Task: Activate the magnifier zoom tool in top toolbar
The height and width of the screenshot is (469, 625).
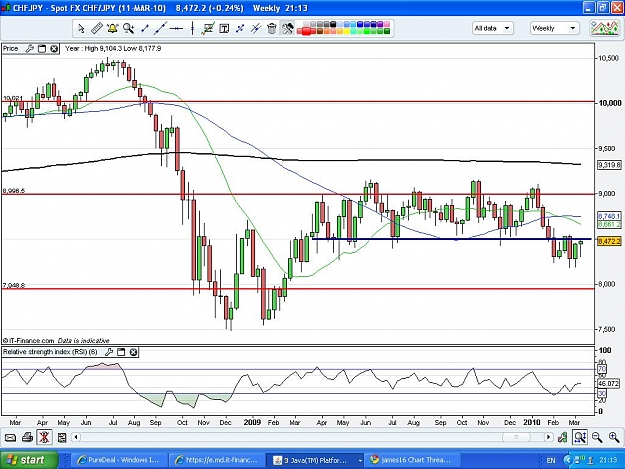Action: (128, 28)
